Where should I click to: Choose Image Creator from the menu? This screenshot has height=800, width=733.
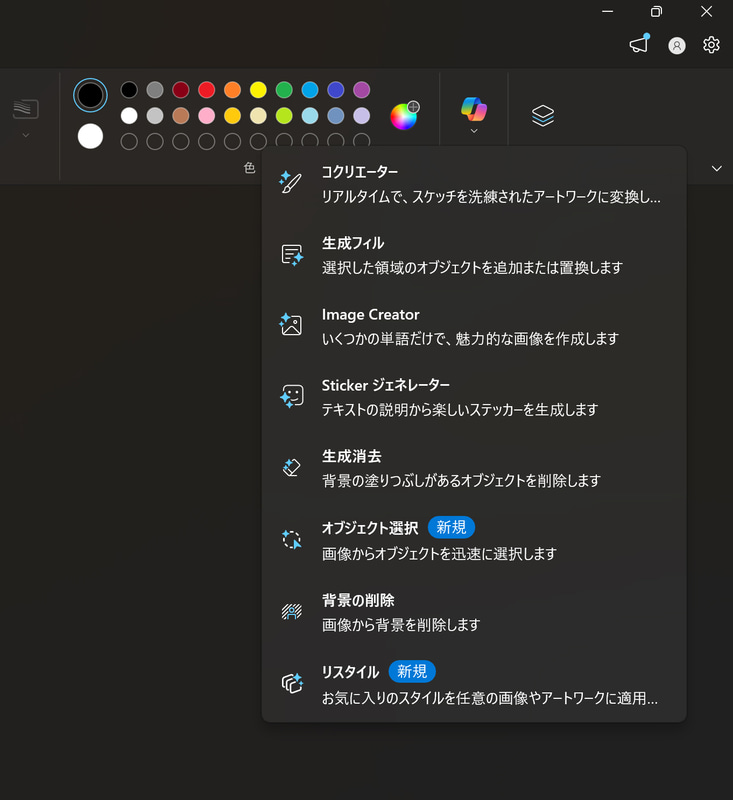(474, 326)
